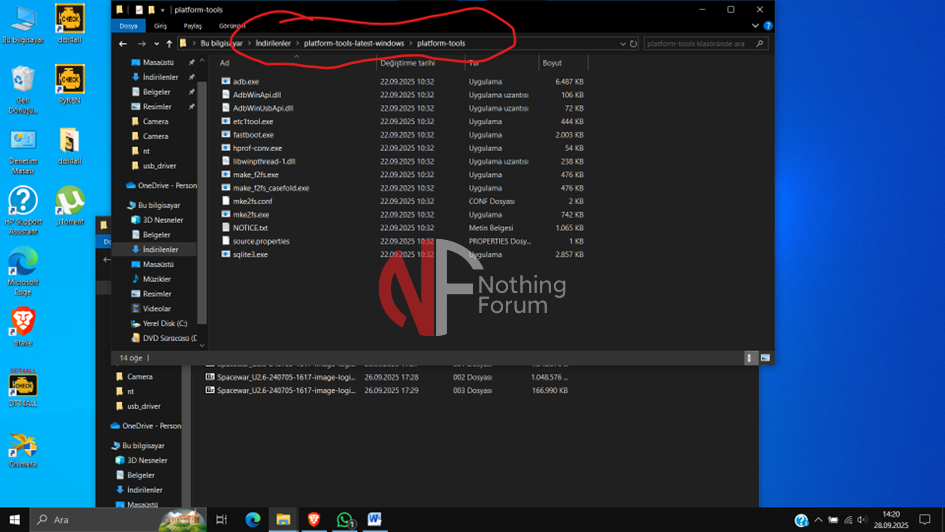Open Microsoft Edge desktop shortcut

click(22, 264)
